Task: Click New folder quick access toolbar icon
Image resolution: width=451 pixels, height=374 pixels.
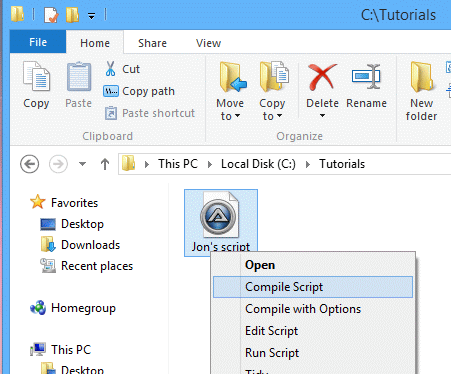Action: tap(72, 15)
